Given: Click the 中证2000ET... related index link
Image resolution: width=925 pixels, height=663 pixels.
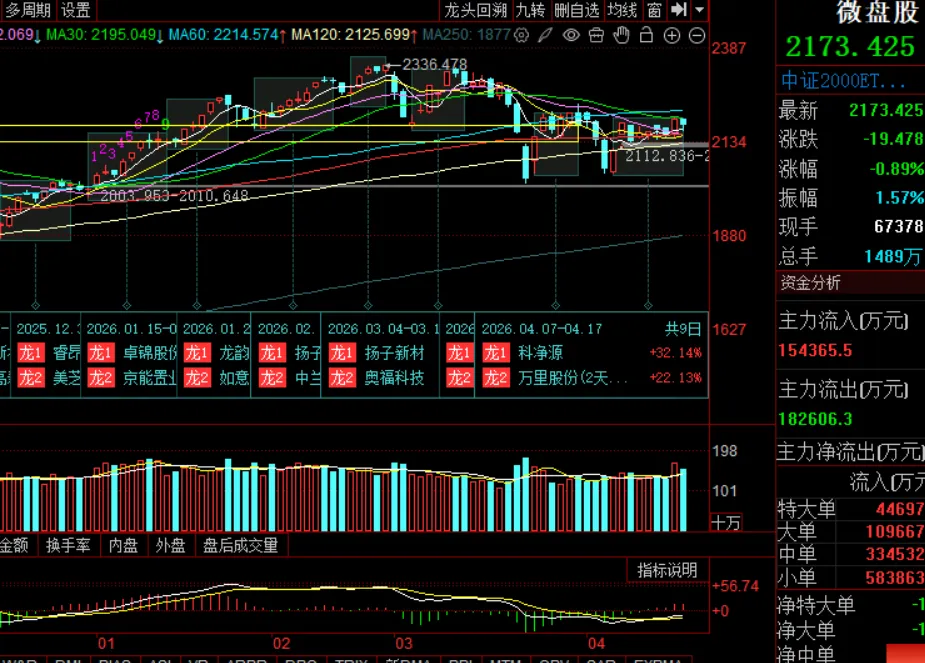Looking at the screenshot, I should [x=843, y=80].
